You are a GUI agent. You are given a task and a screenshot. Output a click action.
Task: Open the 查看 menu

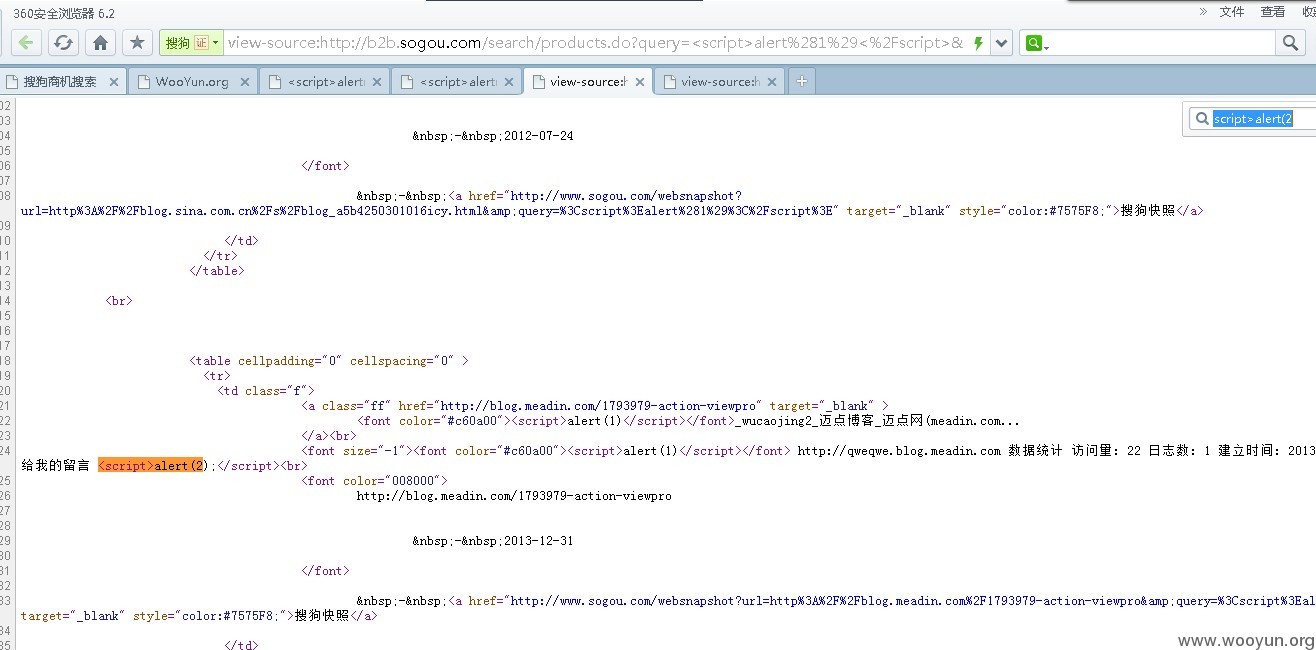click(x=1272, y=12)
